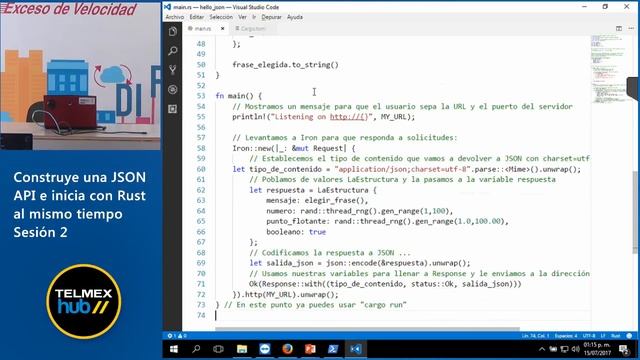Image resolution: width=640 pixels, height=360 pixels.
Task: Click the volume icon in the system tray
Action: coord(576,349)
